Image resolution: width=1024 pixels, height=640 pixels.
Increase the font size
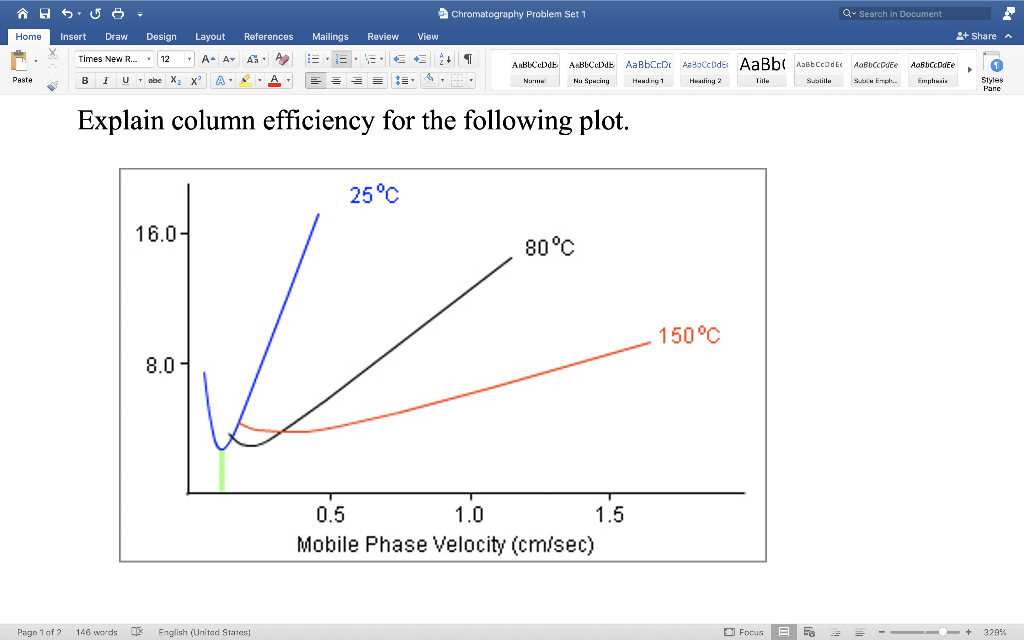click(208, 59)
